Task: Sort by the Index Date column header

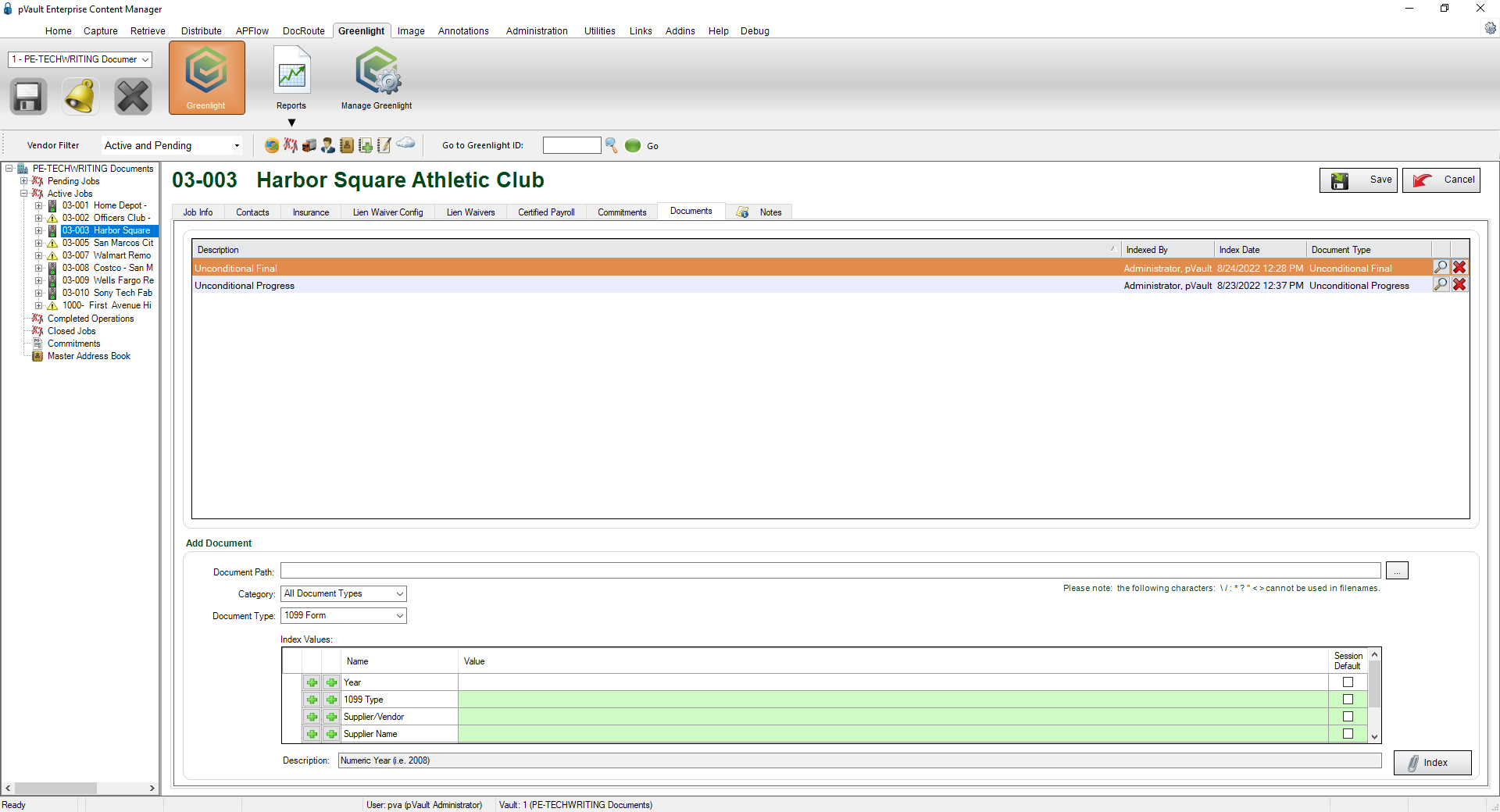Action: (x=1261, y=250)
